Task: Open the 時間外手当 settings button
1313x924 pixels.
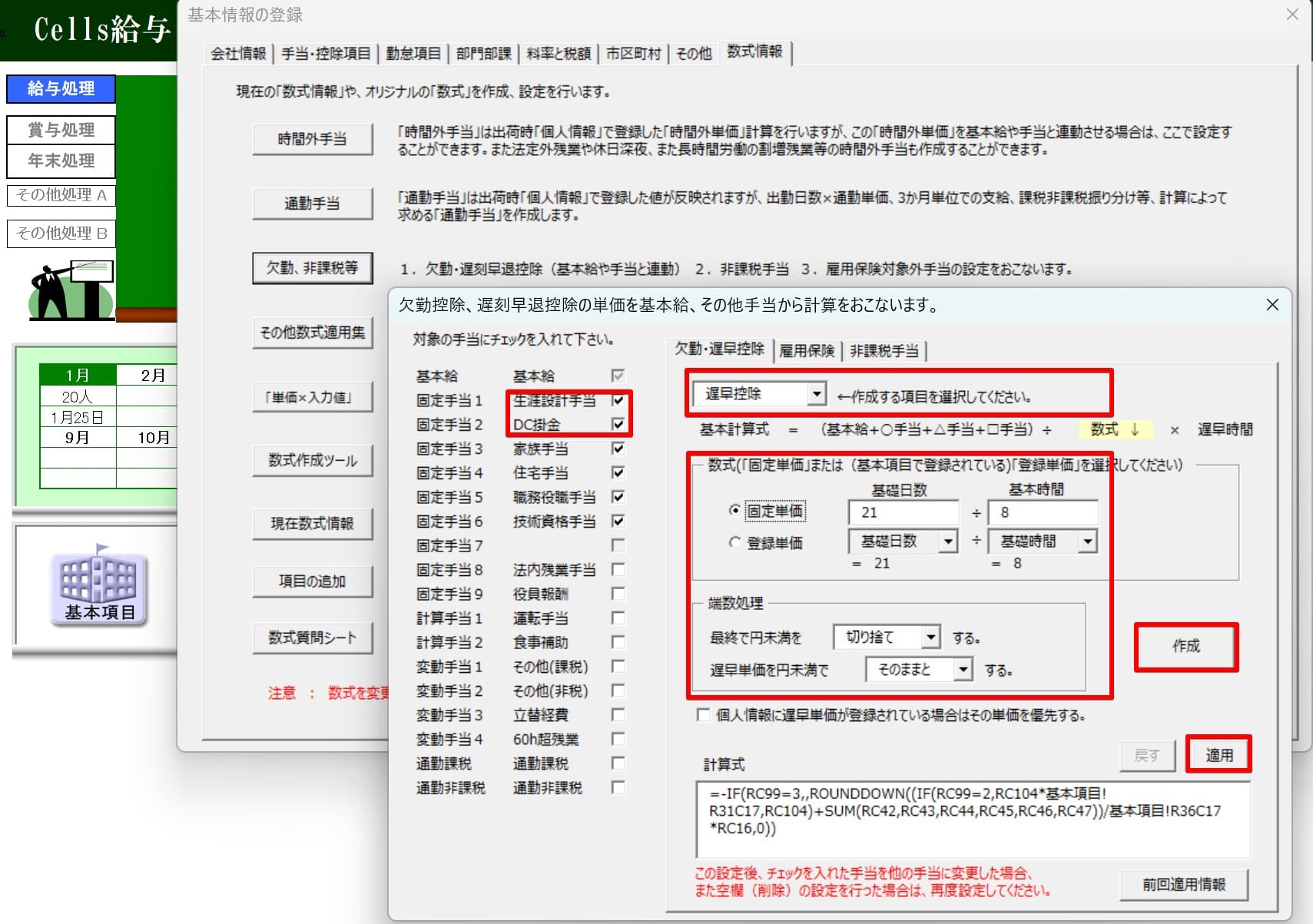Action: coord(312,139)
